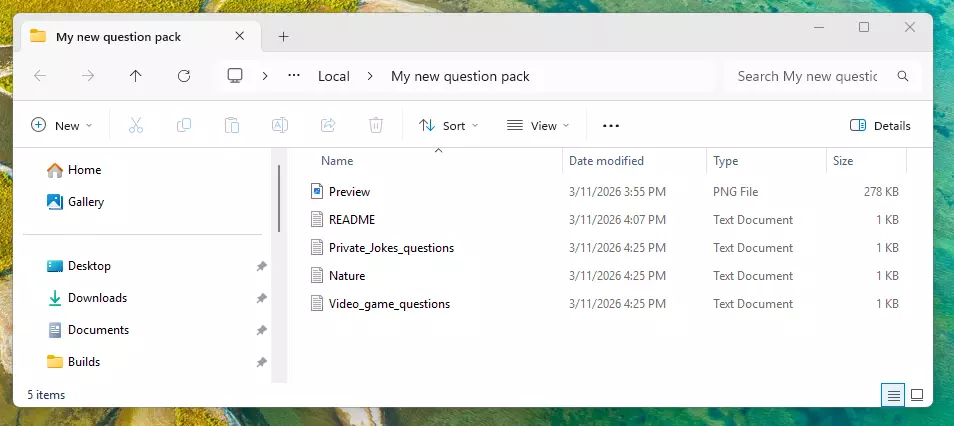Go forward with the right arrow

pos(88,76)
